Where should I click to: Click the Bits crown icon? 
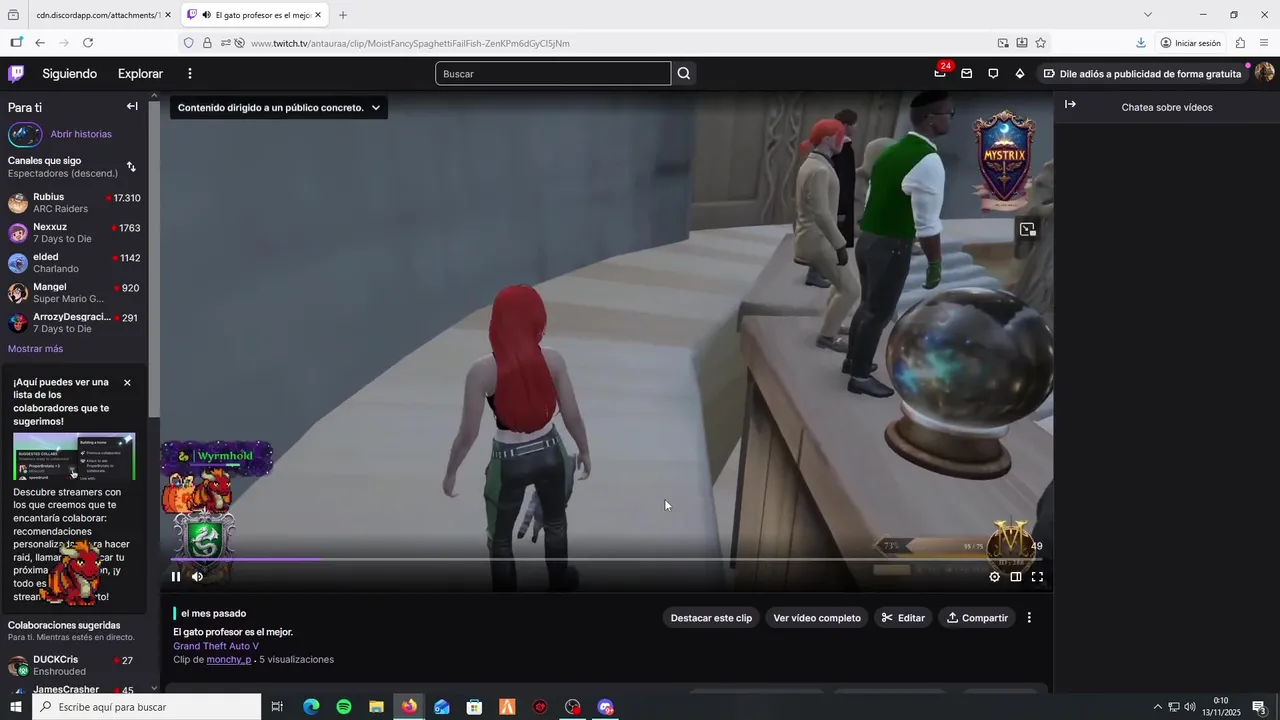coord(1020,73)
